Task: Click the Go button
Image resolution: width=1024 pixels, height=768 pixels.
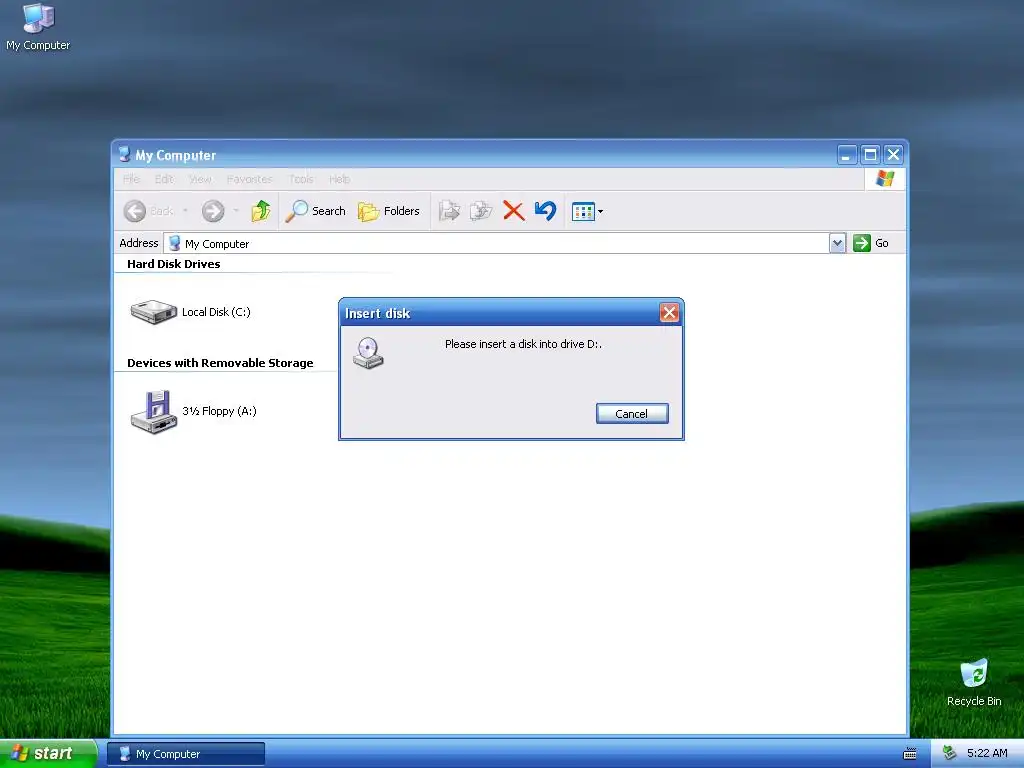Action: pyautogui.click(x=871, y=243)
